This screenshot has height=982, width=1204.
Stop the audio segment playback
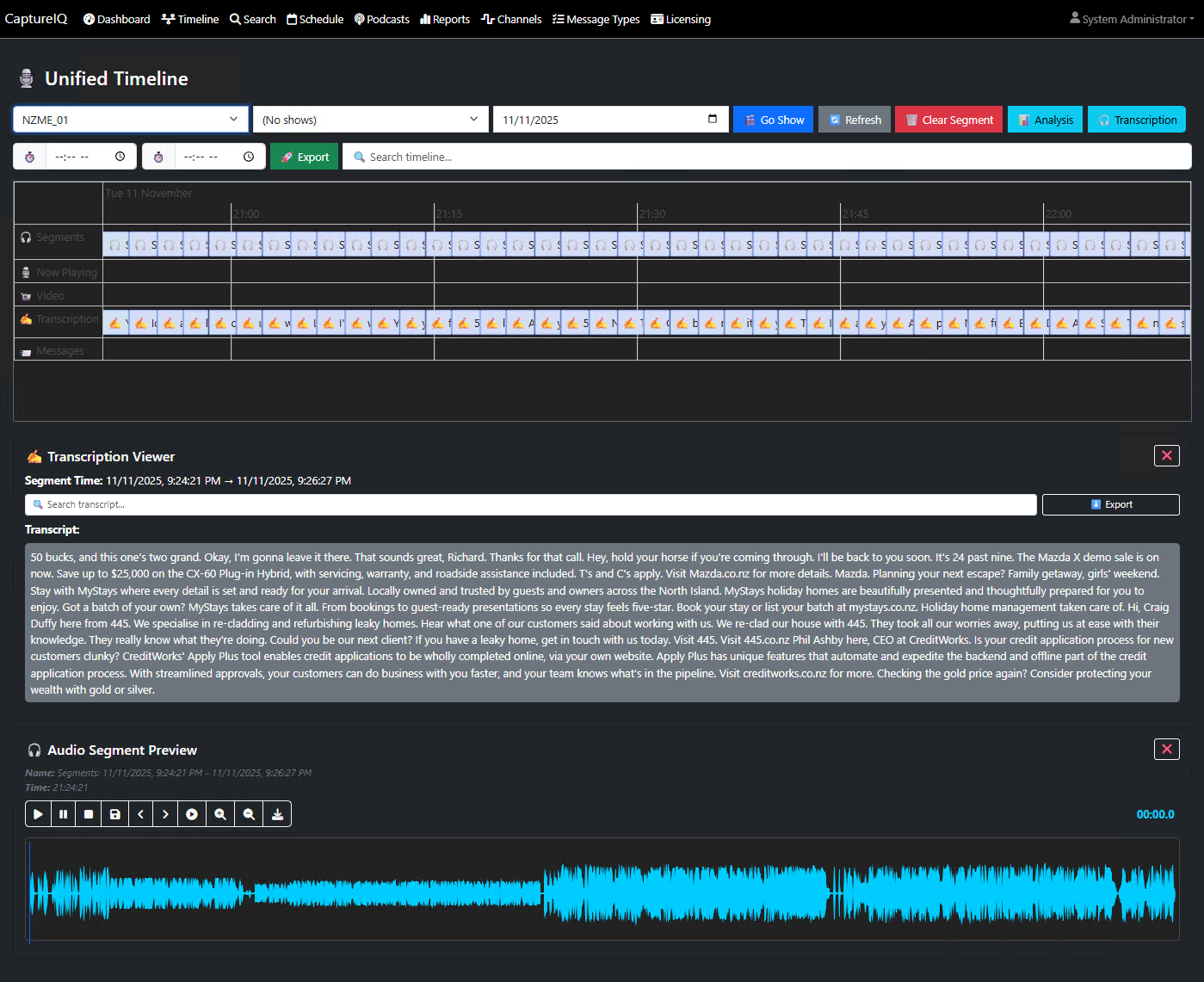click(x=89, y=814)
